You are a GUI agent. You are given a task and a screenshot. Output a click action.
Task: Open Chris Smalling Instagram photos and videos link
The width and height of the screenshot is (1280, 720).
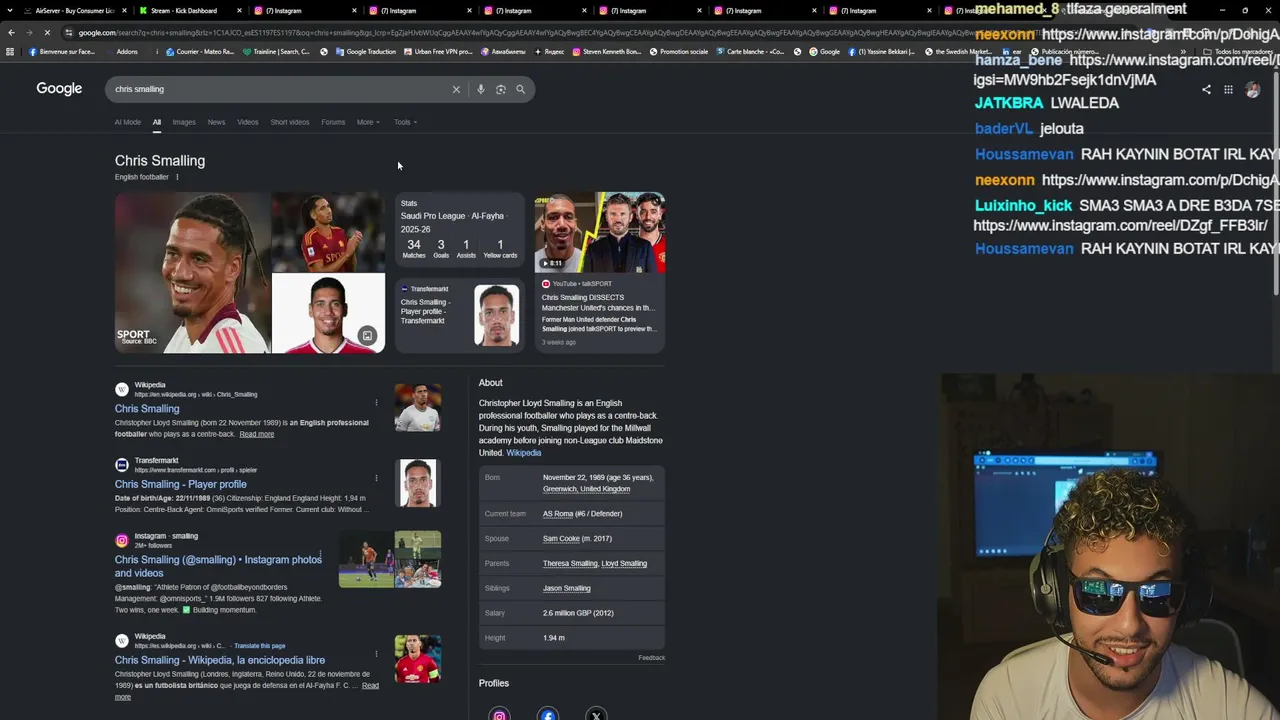pos(218,566)
